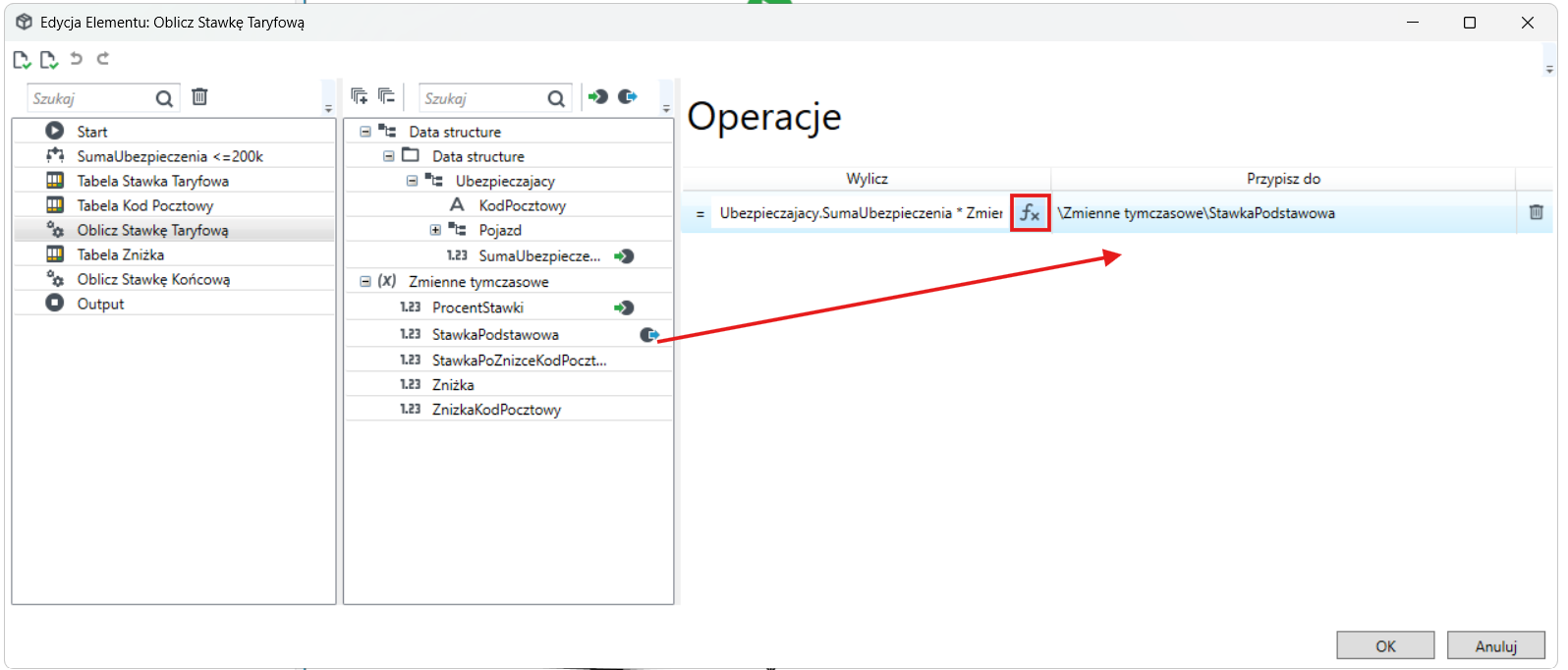Delete the StawkaPodstawowa operation row
The height and width of the screenshot is (670, 1568).
(1537, 212)
